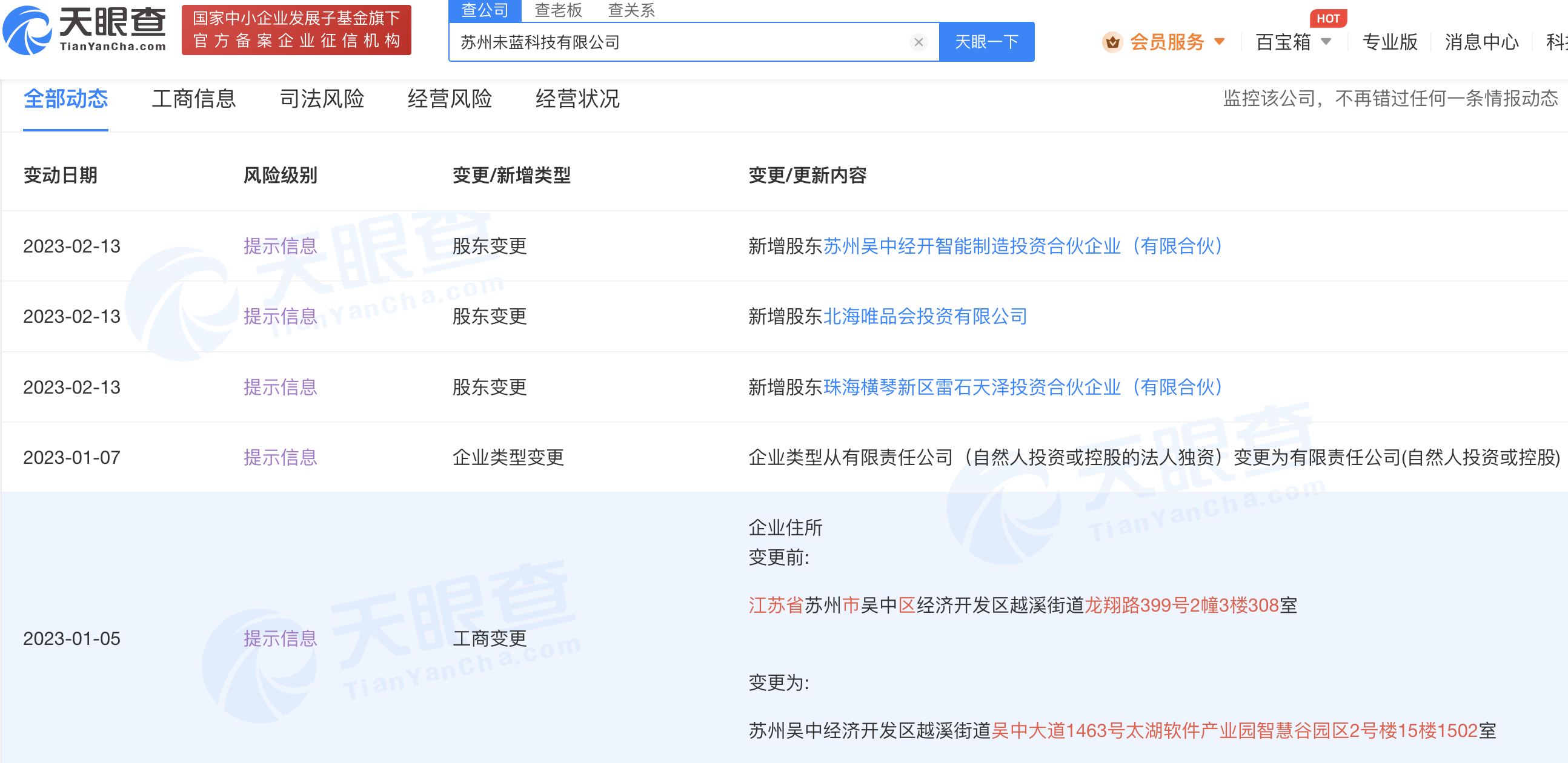Screen dimensions: 1568x763
Task: Click the red 国家中小企业发展子基金旗下 banner
Action: pyautogui.click(x=296, y=30)
